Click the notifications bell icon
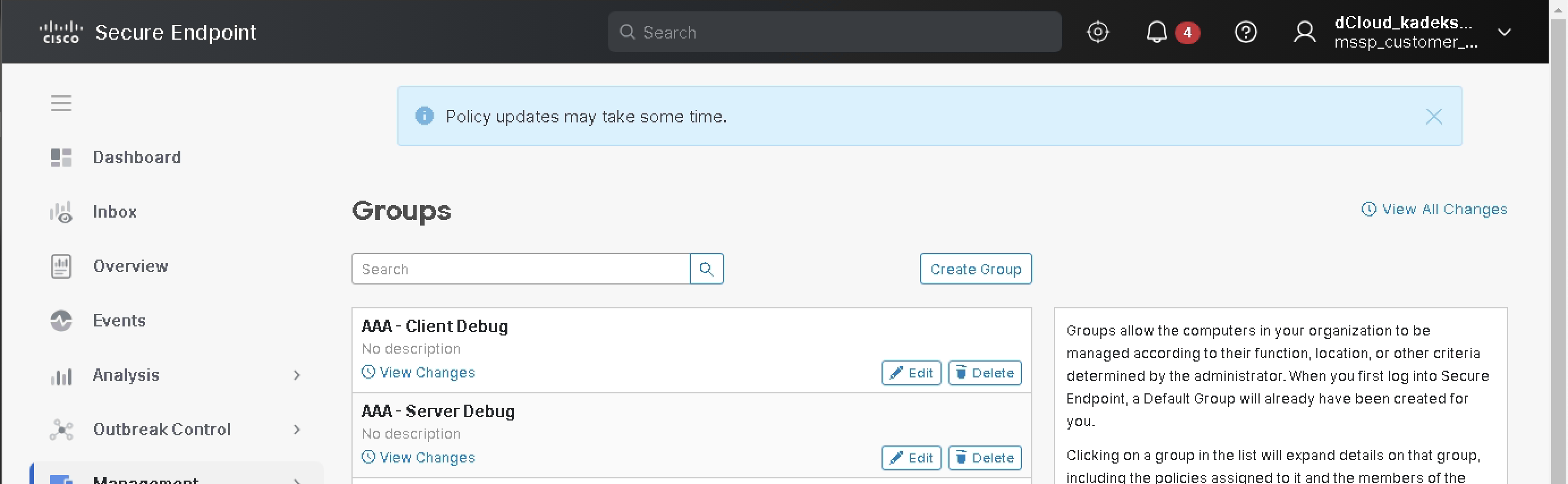The image size is (1568, 484). click(1156, 32)
